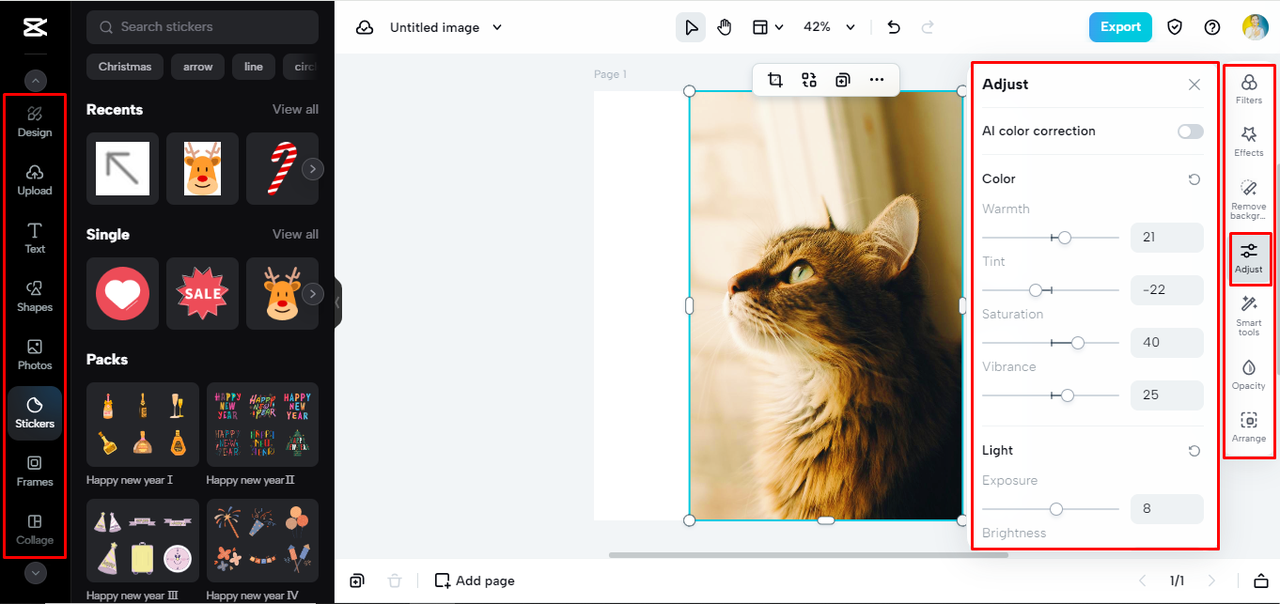The width and height of the screenshot is (1280, 604).
Task: Select the line sticker tag
Action: (254, 67)
